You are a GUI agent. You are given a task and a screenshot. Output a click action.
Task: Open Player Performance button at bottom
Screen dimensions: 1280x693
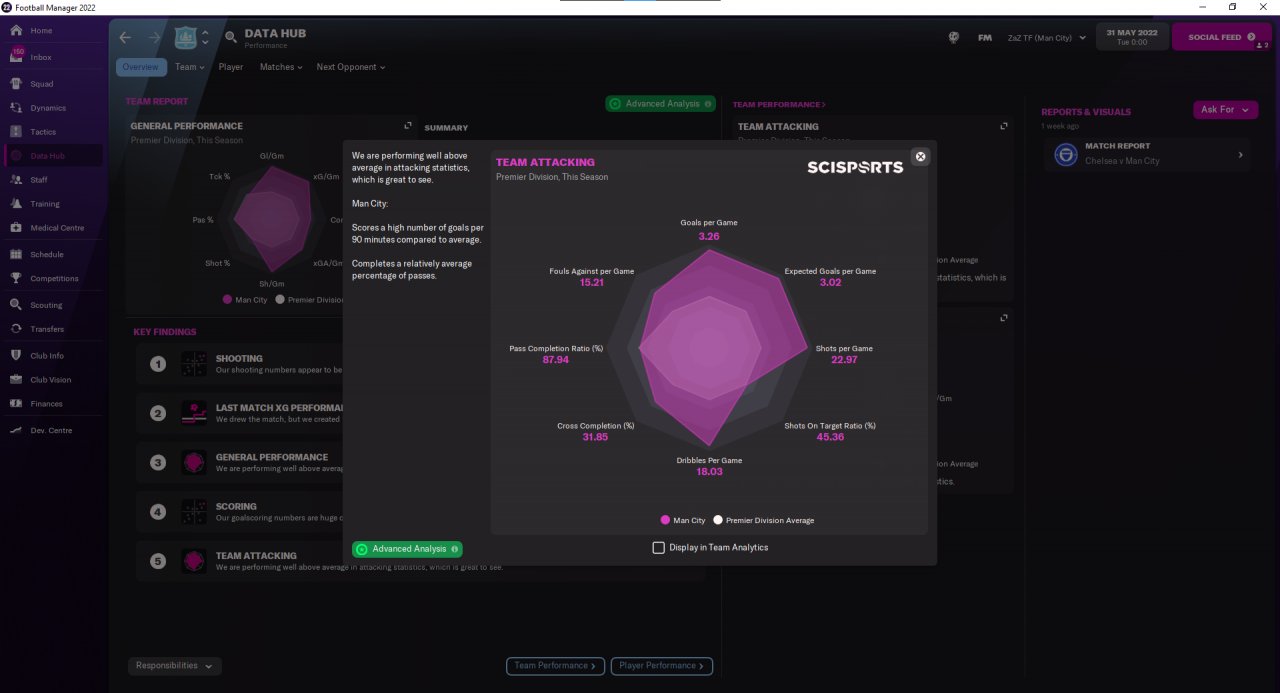pyautogui.click(x=662, y=666)
